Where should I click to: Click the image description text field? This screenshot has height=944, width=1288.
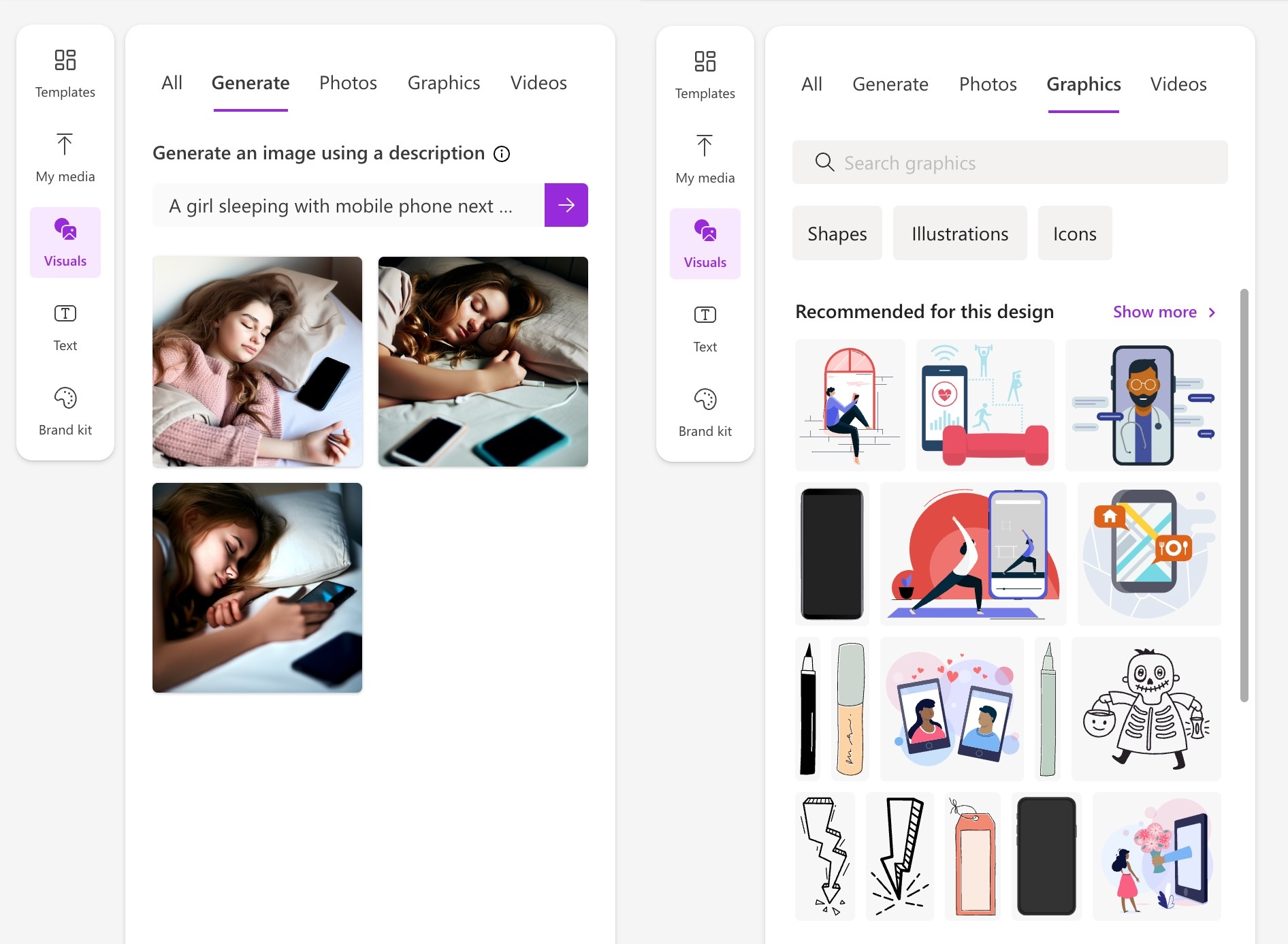tap(349, 206)
